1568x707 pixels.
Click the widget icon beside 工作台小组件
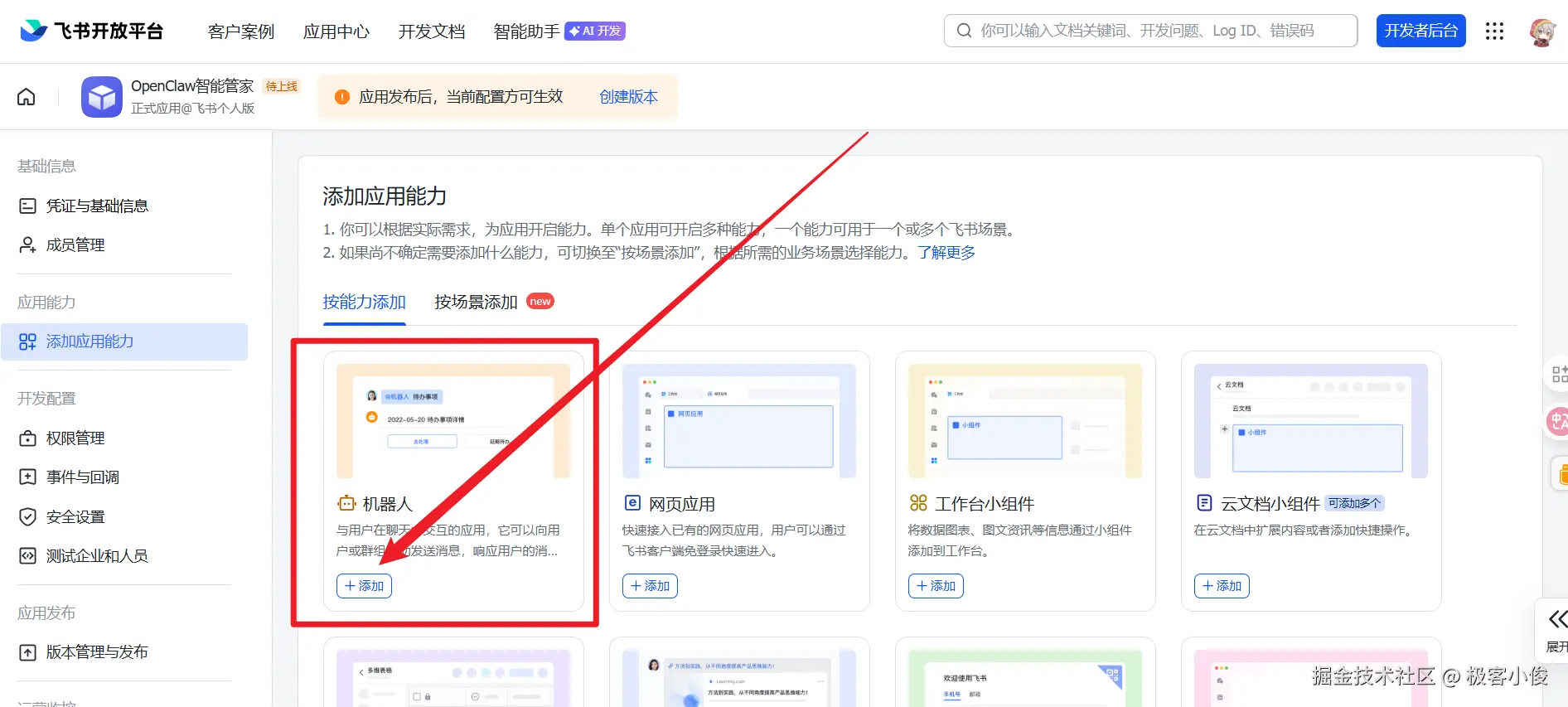(x=918, y=503)
